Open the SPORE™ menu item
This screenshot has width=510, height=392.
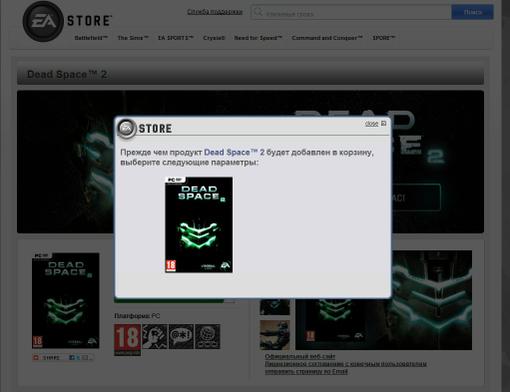384,38
